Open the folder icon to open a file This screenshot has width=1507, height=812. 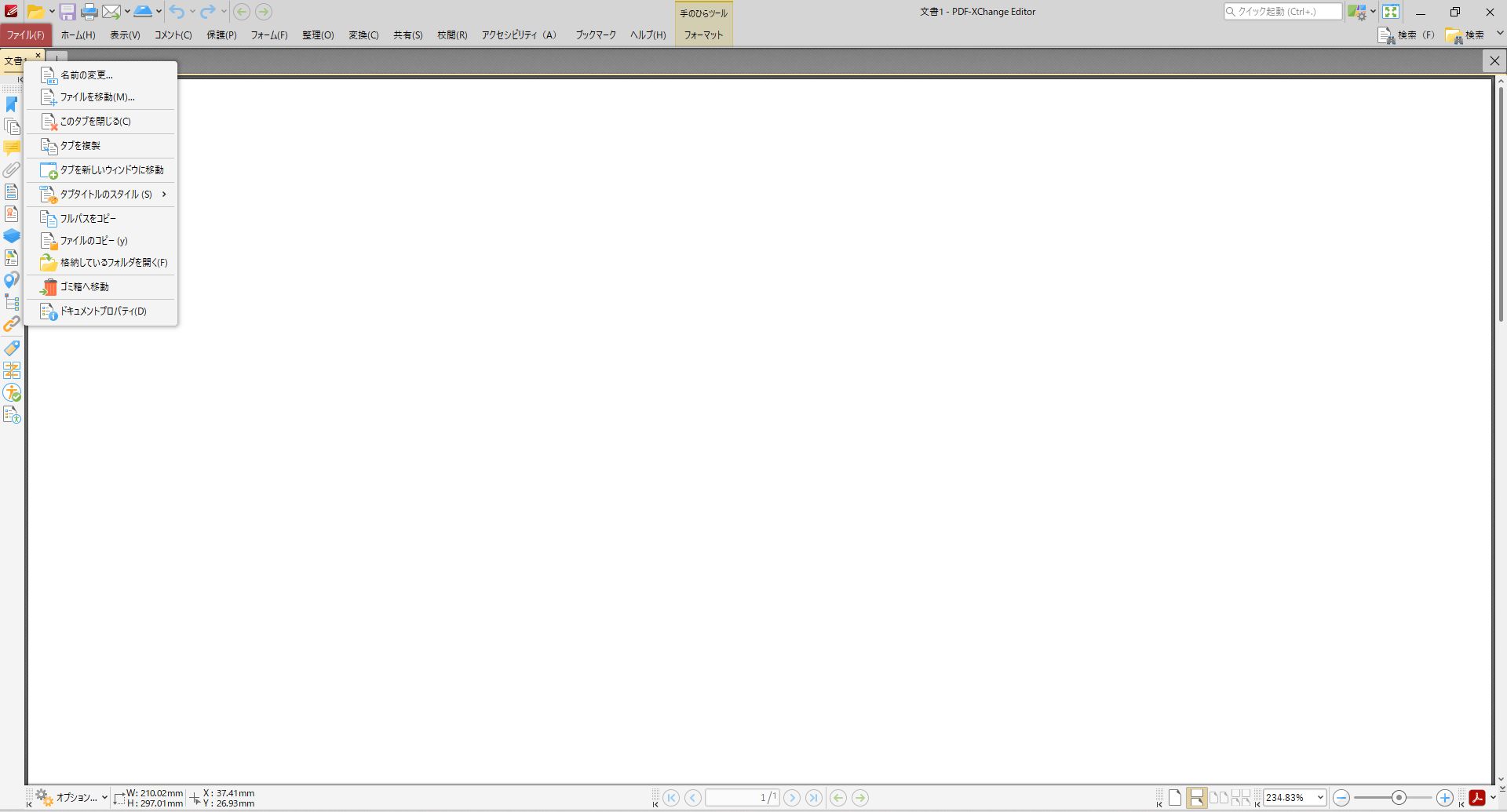(35, 12)
